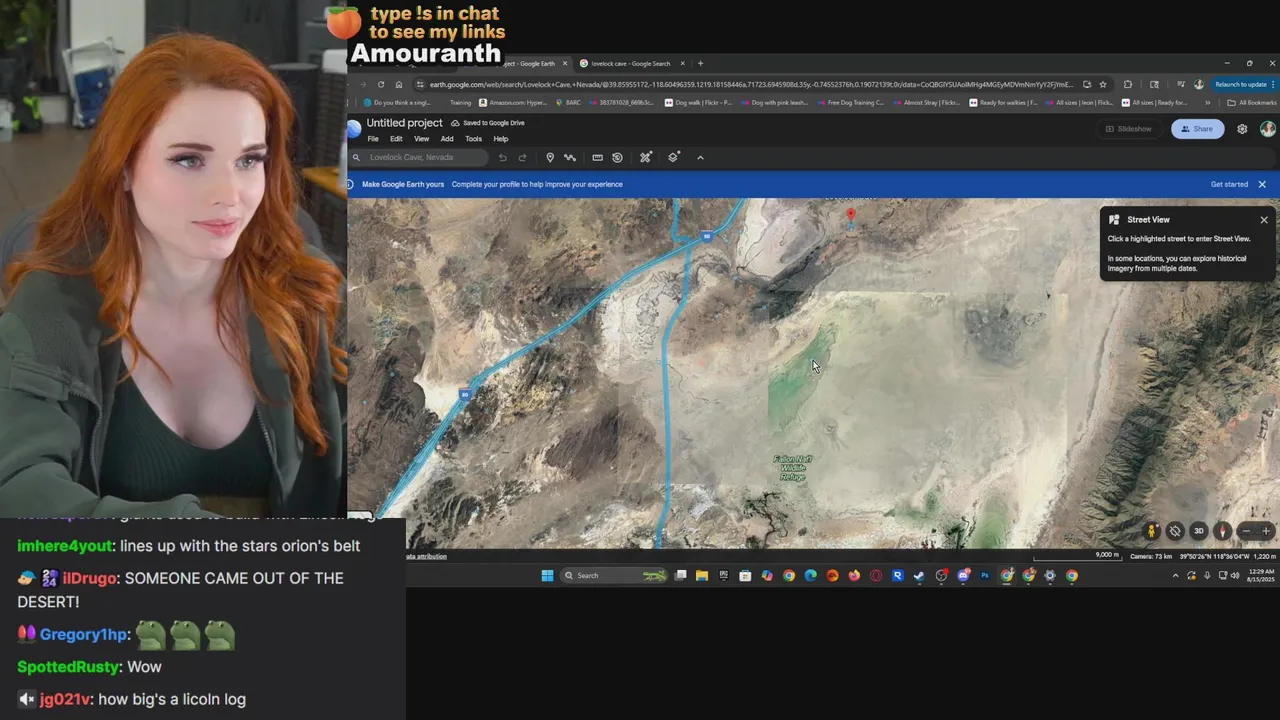Image resolution: width=1280 pixels, height=720 pixels.
Task: Toggle the globe rotation lock button
Action: point(1175,531)
